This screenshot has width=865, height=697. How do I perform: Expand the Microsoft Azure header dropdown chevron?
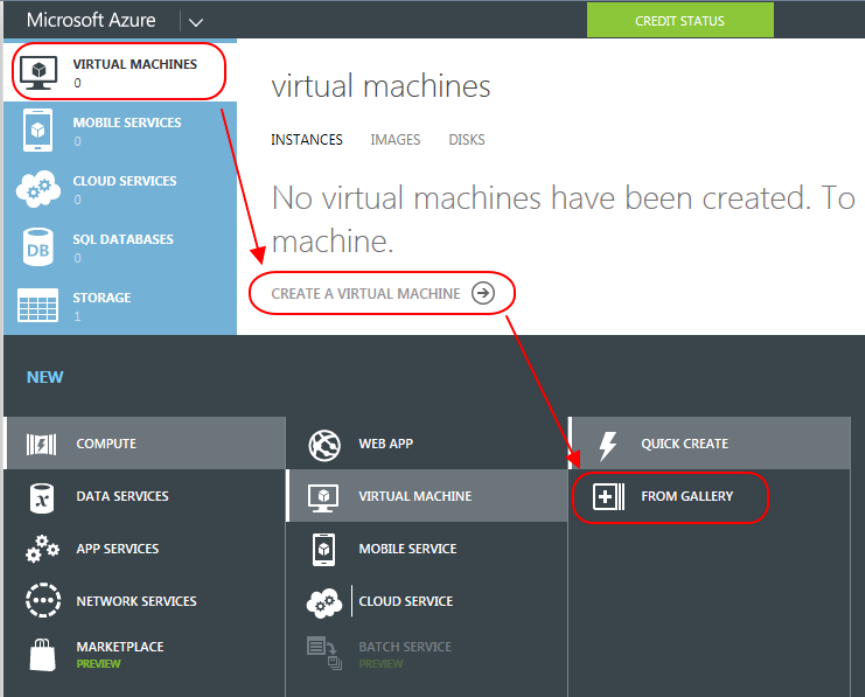[x=196, y=23]
